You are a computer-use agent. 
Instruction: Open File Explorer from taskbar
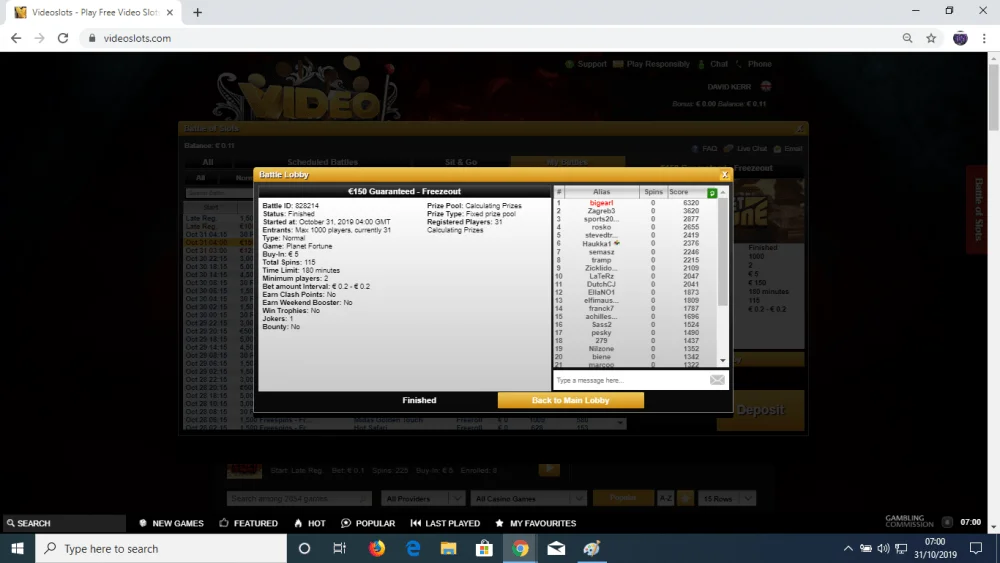tap(448, 548)
